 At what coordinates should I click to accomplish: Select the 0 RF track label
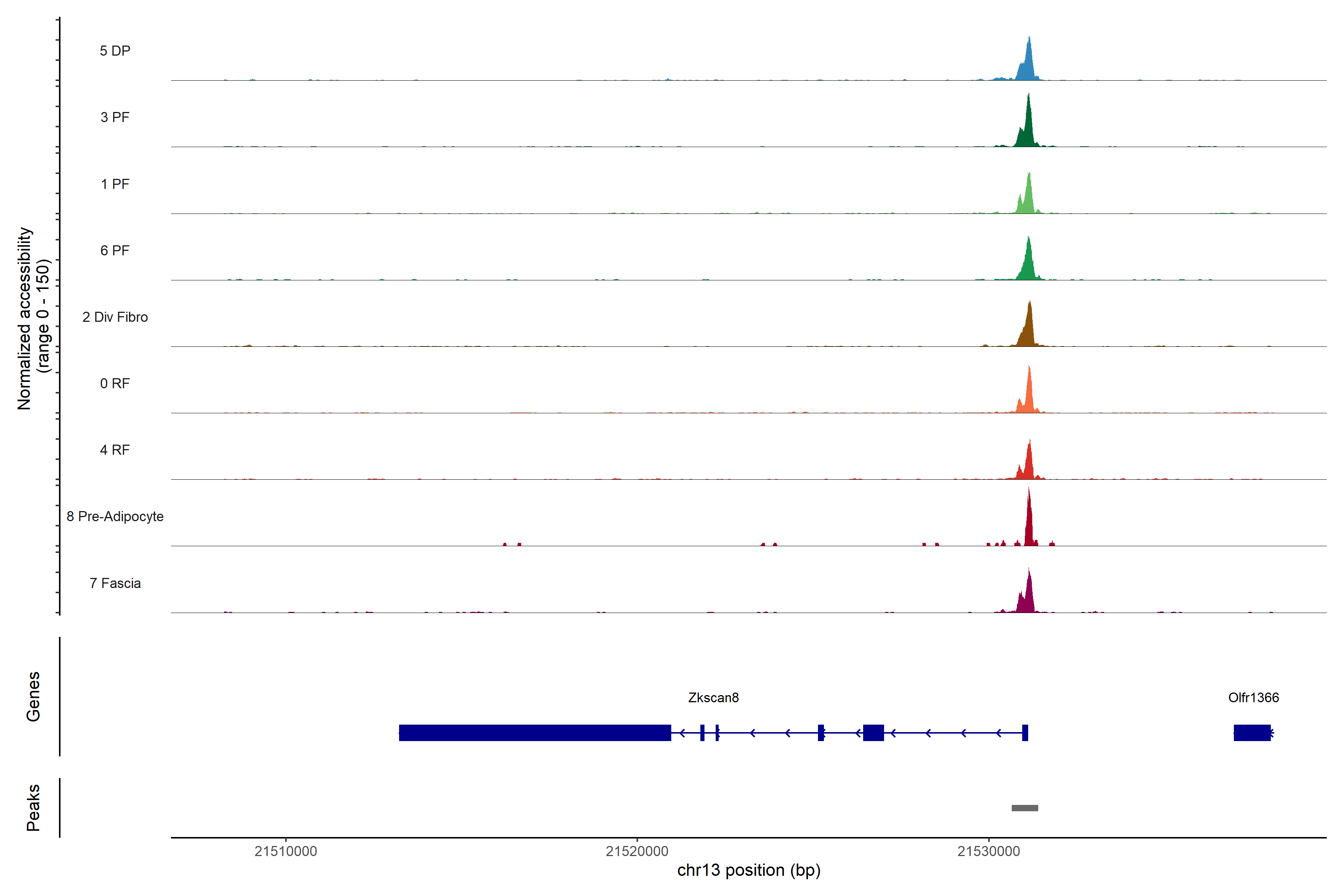(x=115, y=383)
